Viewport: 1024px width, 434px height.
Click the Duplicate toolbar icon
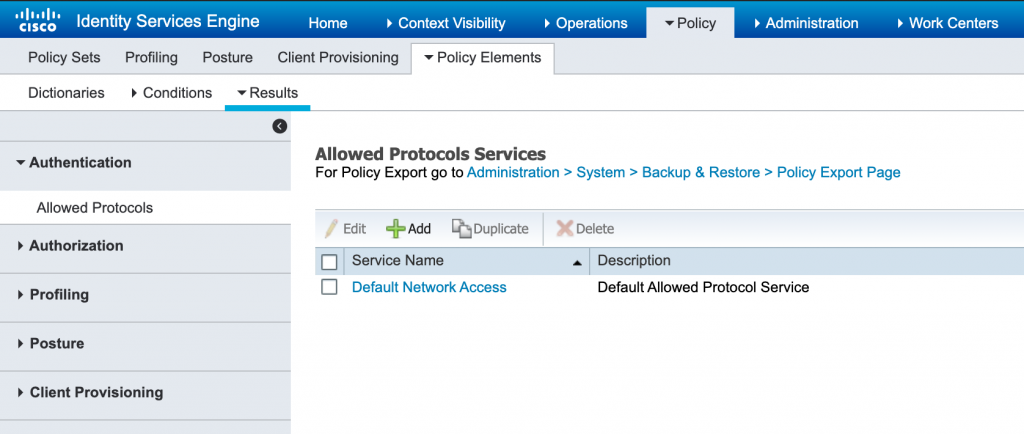coord(461,229)
